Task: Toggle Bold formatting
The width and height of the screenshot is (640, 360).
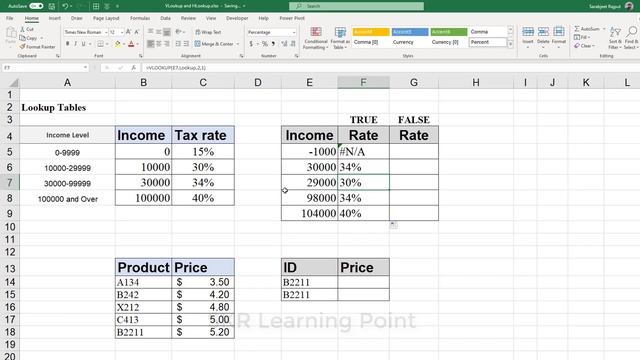Action: [67, 44]
